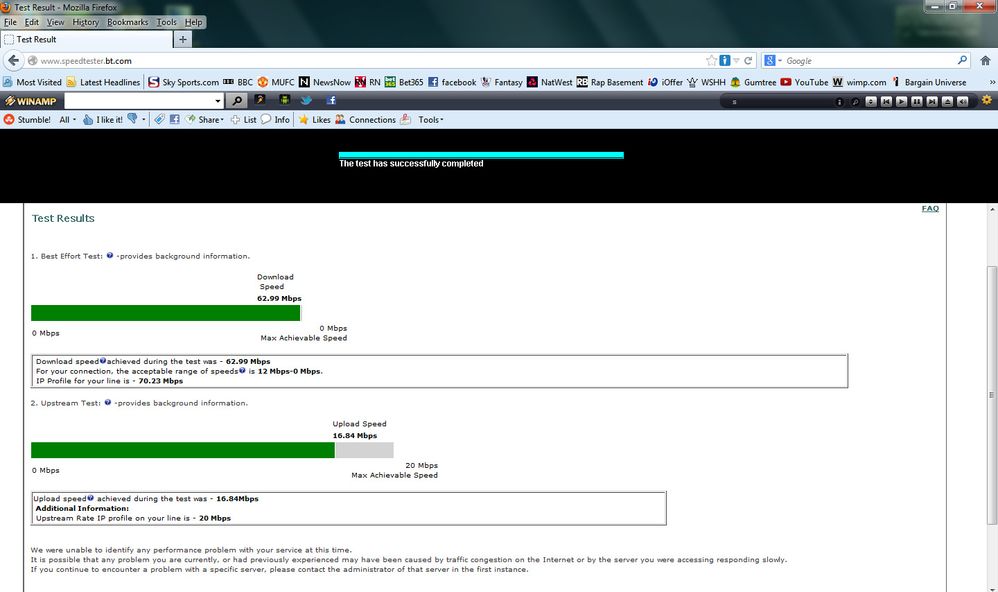Open the Gumtree bookmark
The height and width of the screenshot is (592, 998).
point(753,82)
